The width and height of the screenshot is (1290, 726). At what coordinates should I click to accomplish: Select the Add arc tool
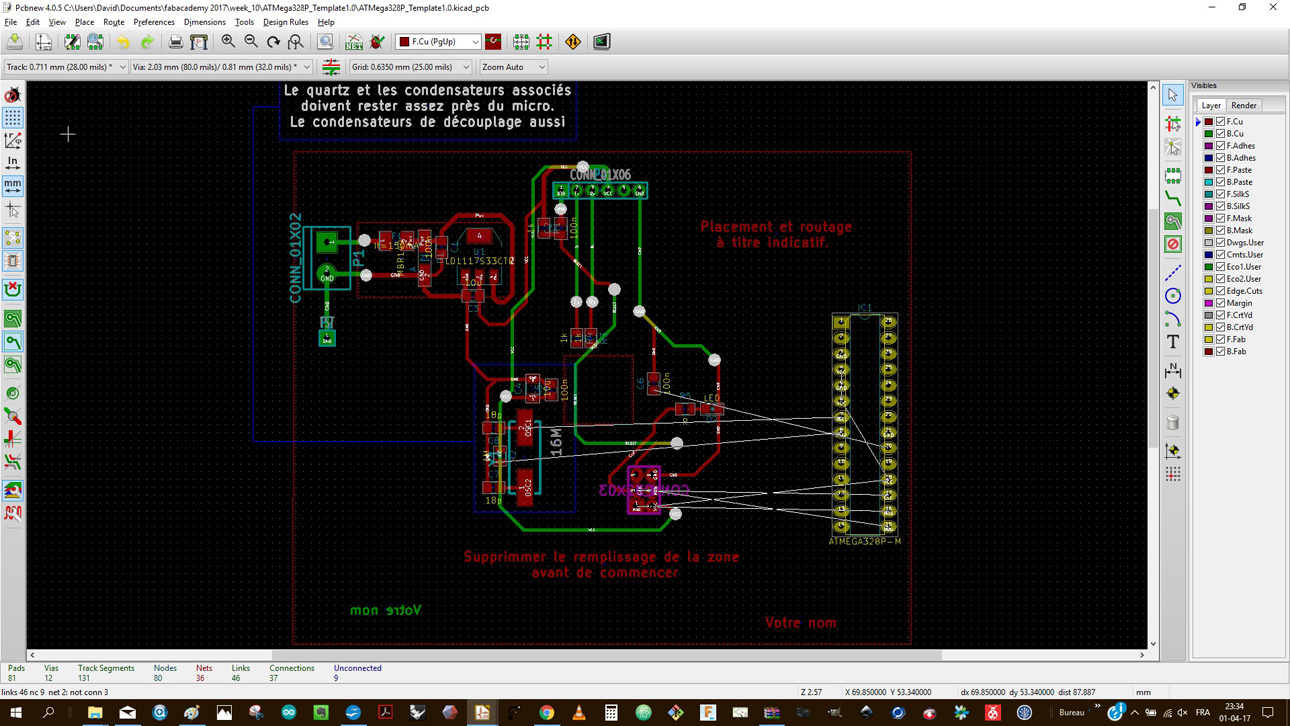1173,319
